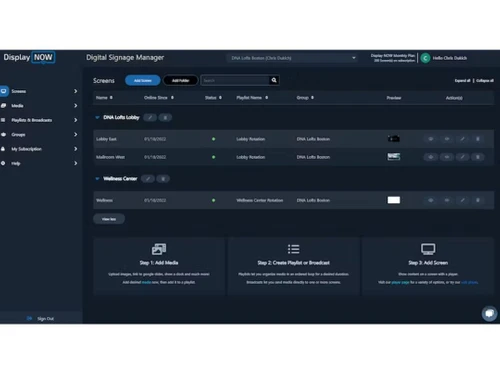Screen dimensions: 500x375
Task: Open the Lobby East preview thumbnail
Action: click(x=394, y=139)
